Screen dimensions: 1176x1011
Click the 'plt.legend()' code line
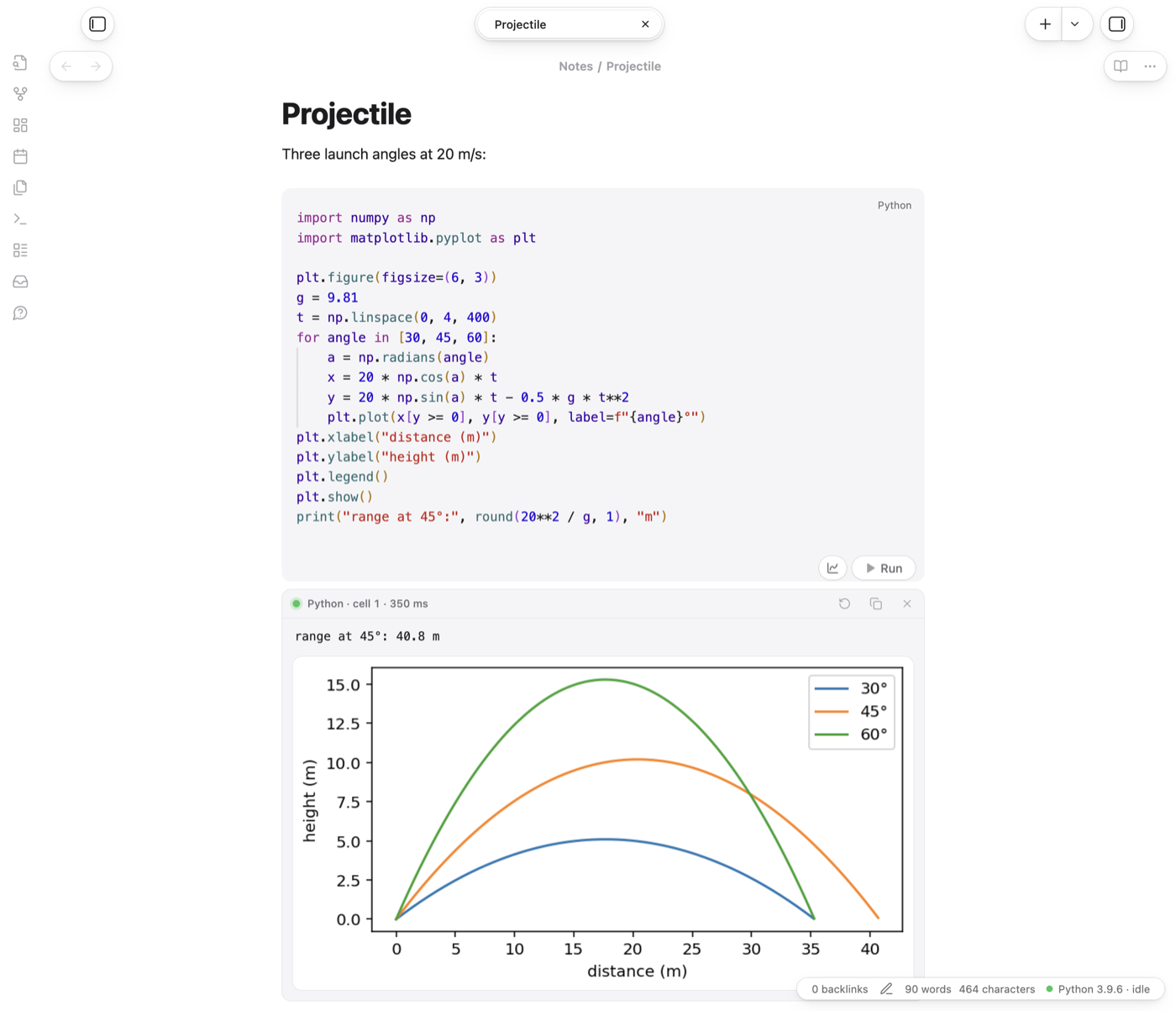pos(342,477)
